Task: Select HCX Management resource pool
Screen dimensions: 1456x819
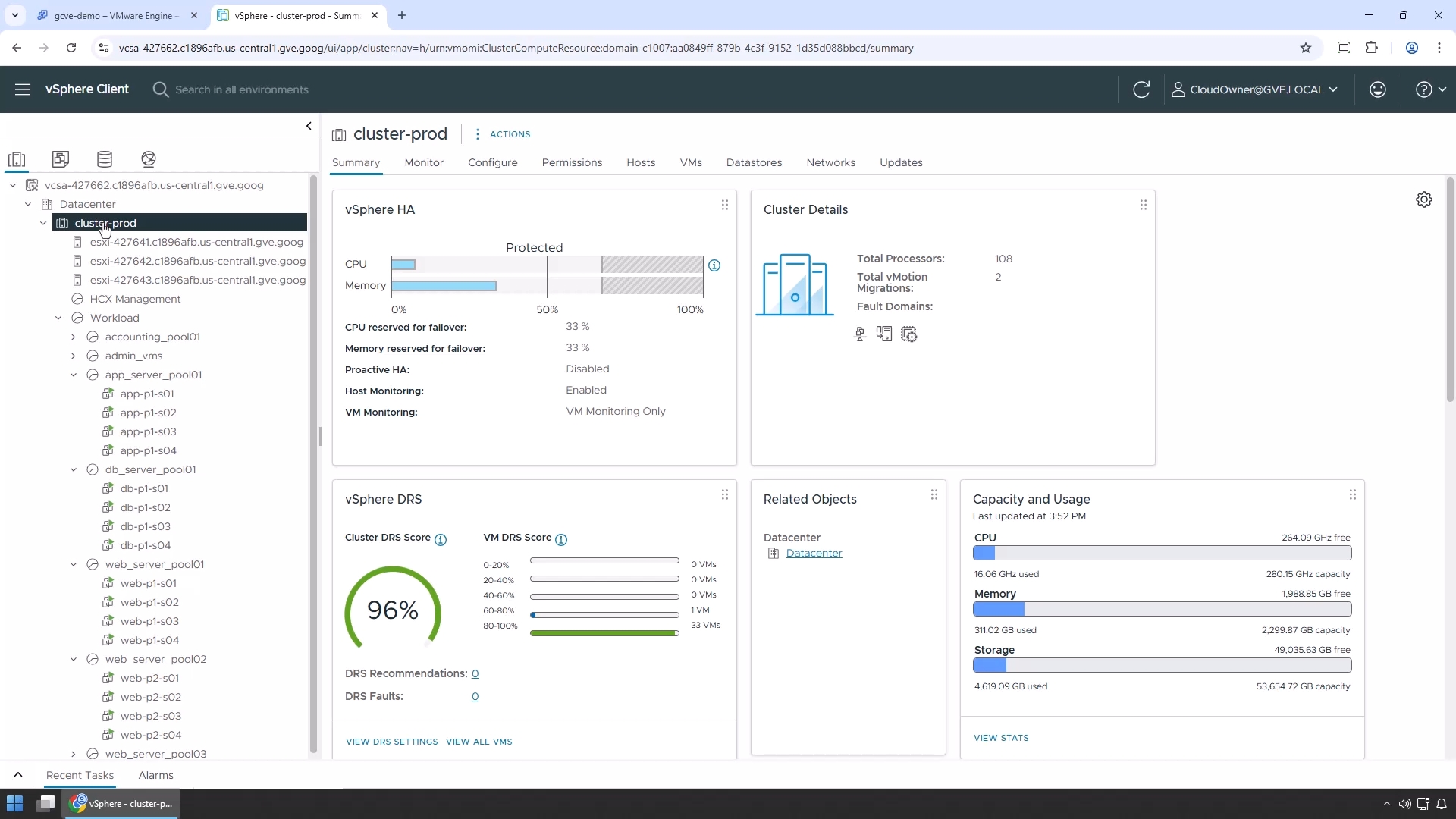Action: pyautogui.click(x=135, y=299)
